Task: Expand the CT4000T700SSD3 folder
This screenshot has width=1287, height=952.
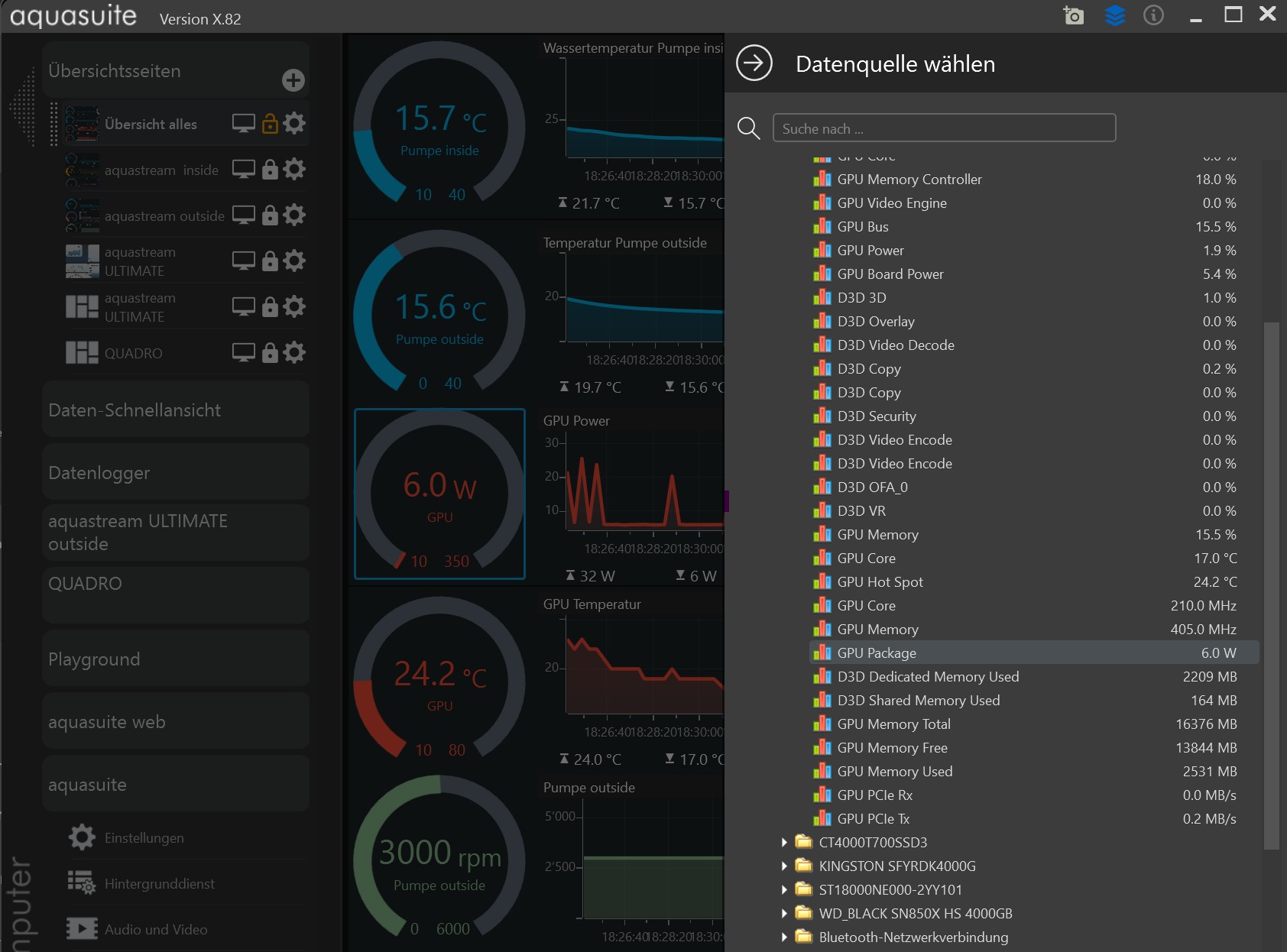Action: (784, 842)
